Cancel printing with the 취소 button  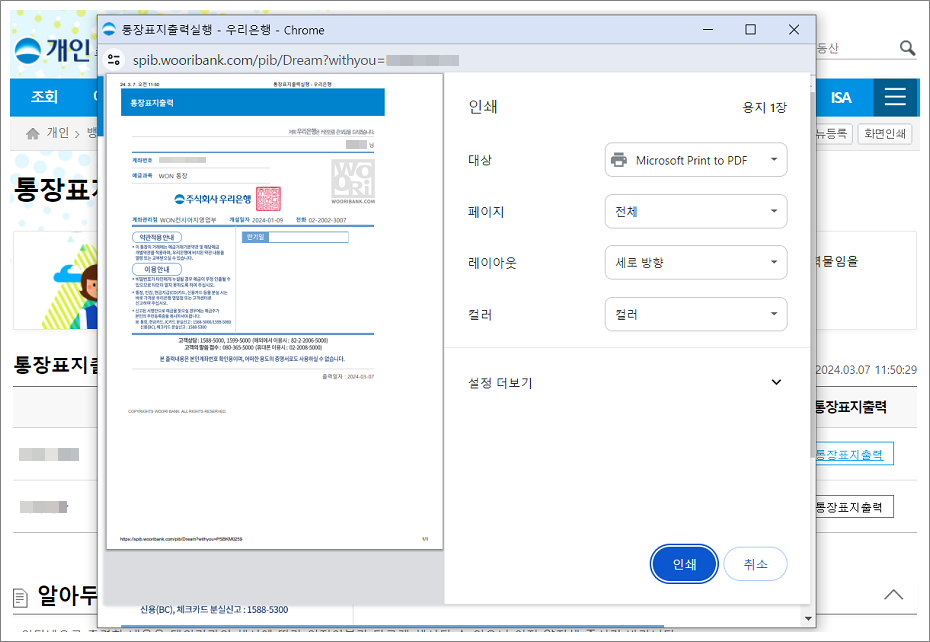[755, 563]
